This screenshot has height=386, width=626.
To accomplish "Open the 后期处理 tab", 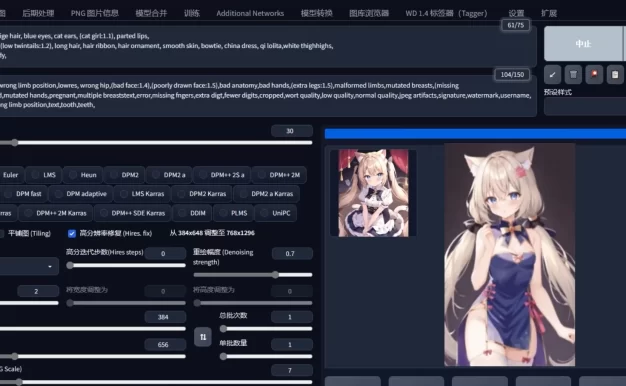I will pos(38,13).
